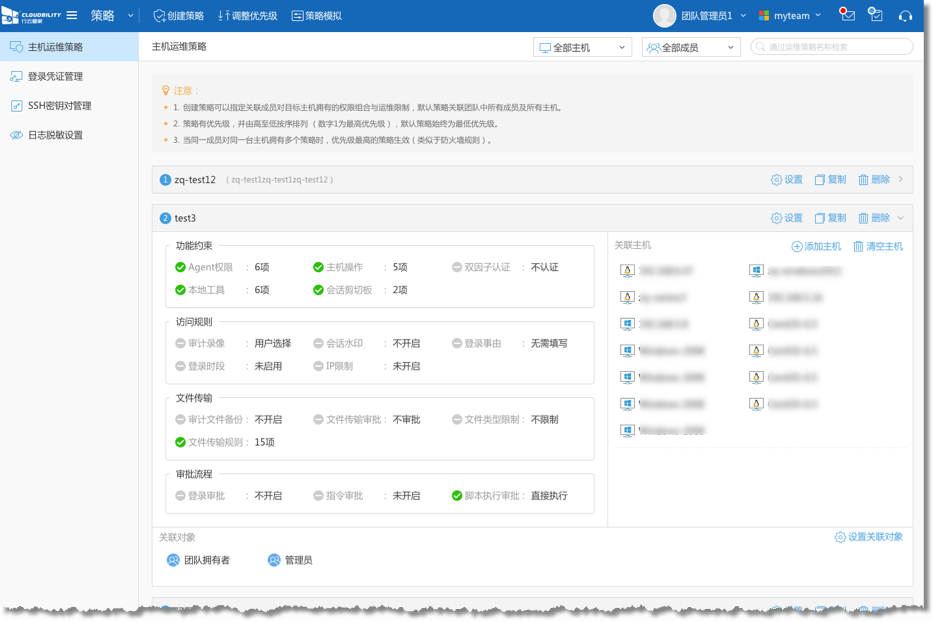Viewport: 933px width, 622px height.
Task: Open the task checklist icon in the header
Action: click(x=875, y=14)
